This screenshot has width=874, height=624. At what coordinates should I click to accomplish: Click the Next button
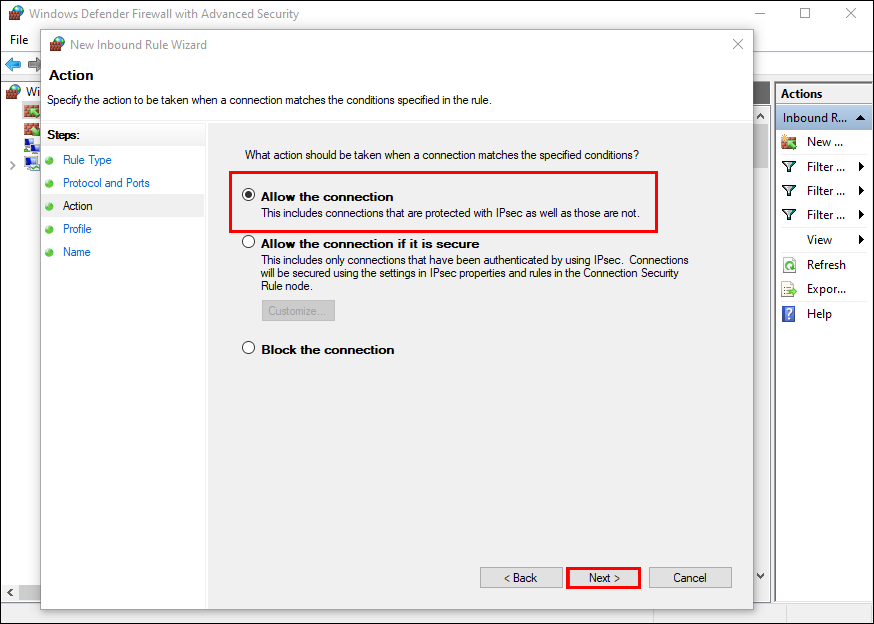pyautogui.click(x=603, y=578)
